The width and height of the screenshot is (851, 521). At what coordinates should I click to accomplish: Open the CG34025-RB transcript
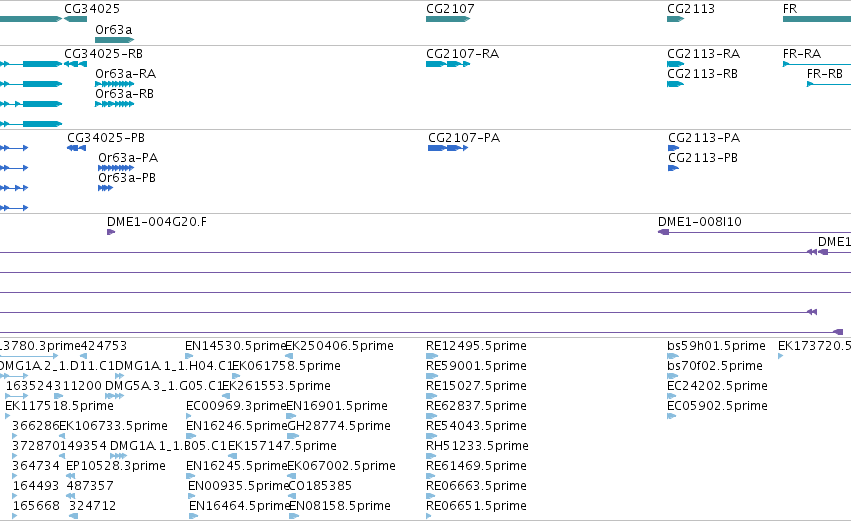point(103,54)
